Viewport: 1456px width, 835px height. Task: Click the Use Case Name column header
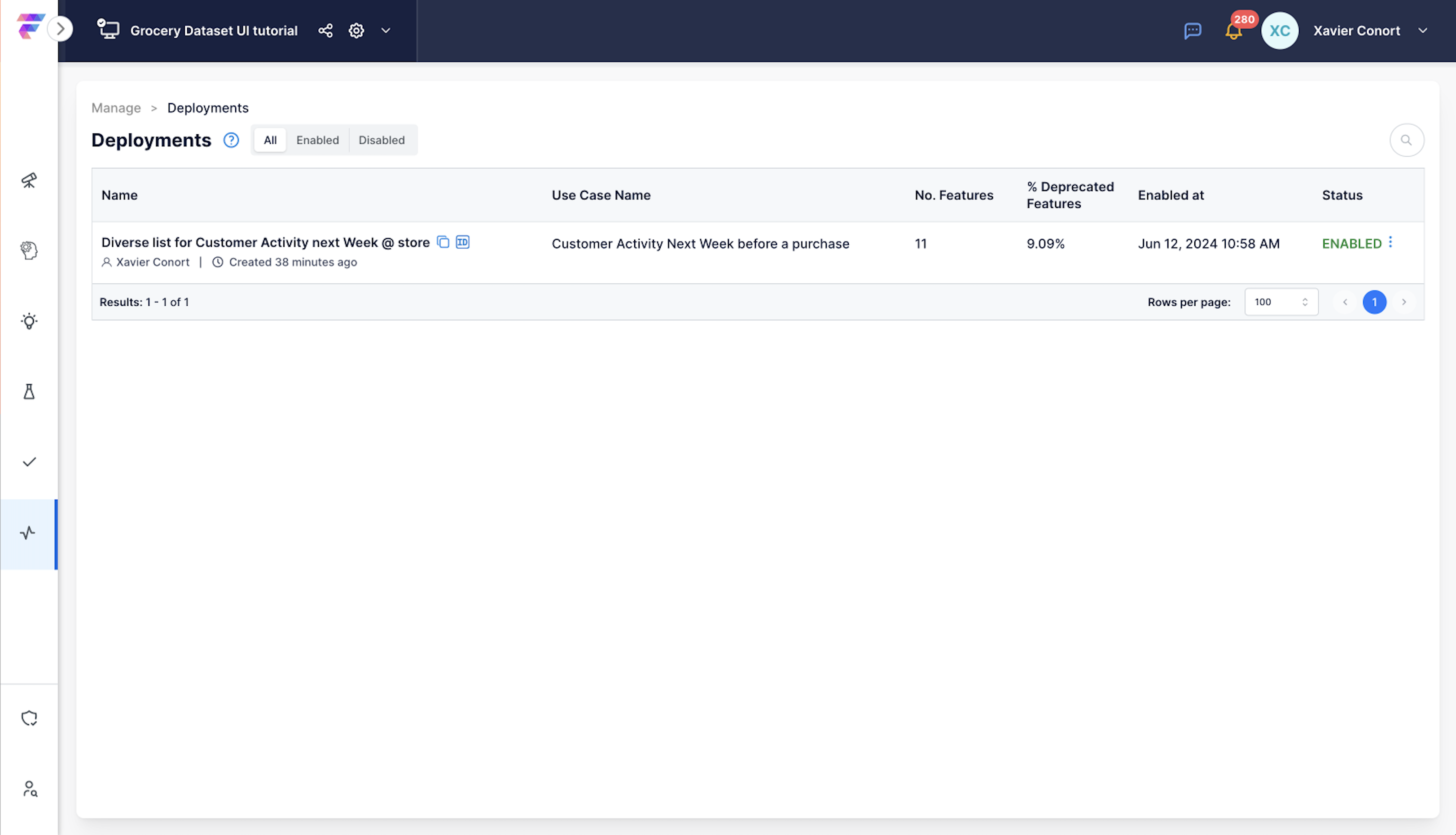601,195
